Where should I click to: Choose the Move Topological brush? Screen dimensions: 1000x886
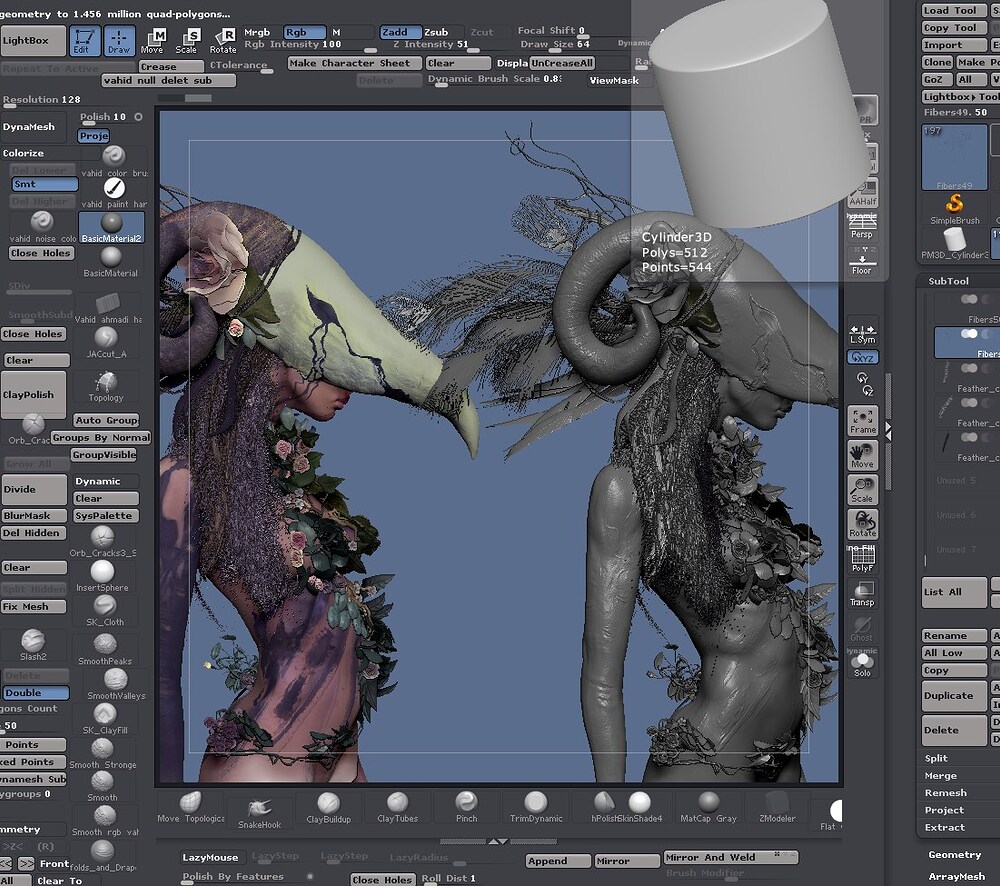point(190,807)
